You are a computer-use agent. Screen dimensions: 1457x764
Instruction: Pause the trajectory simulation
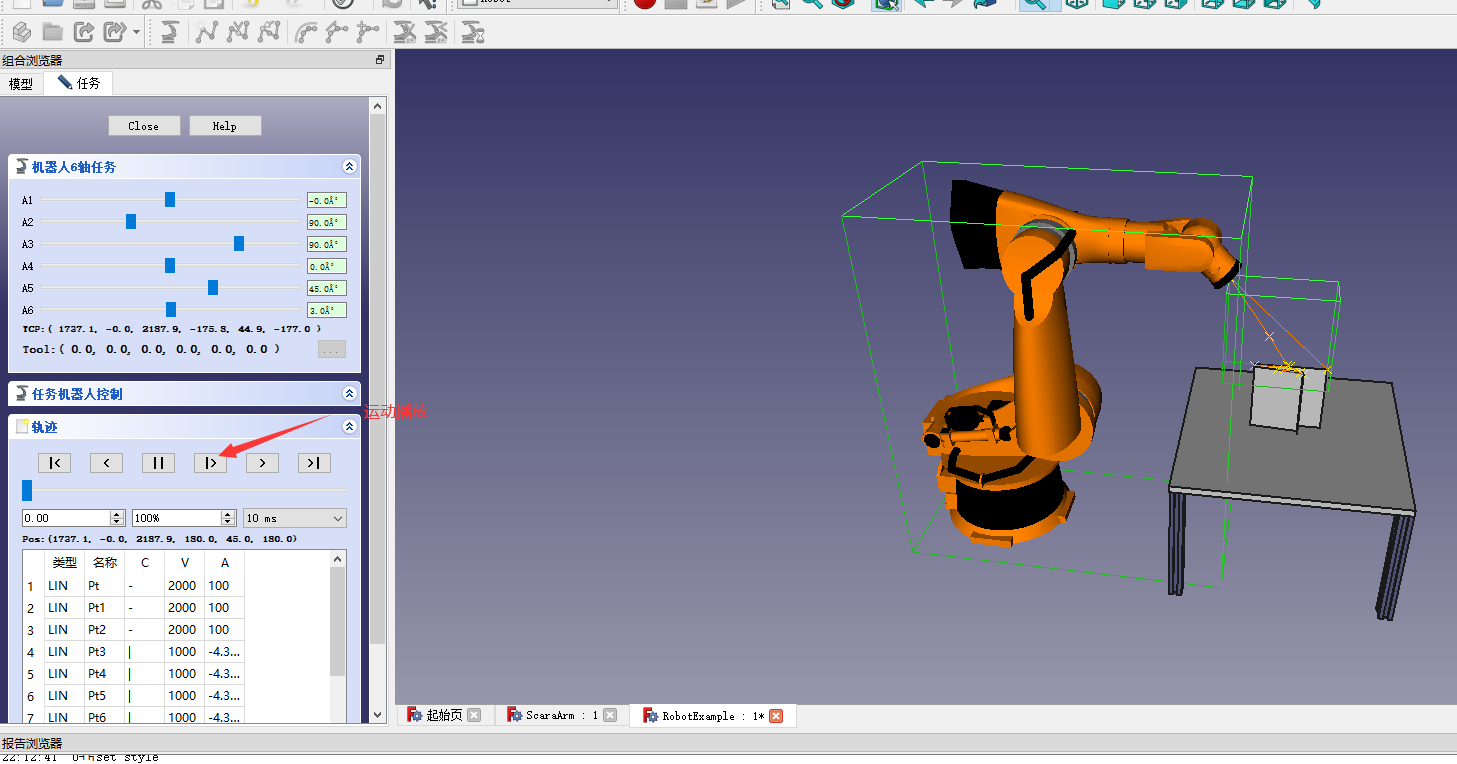coord(158,463)
